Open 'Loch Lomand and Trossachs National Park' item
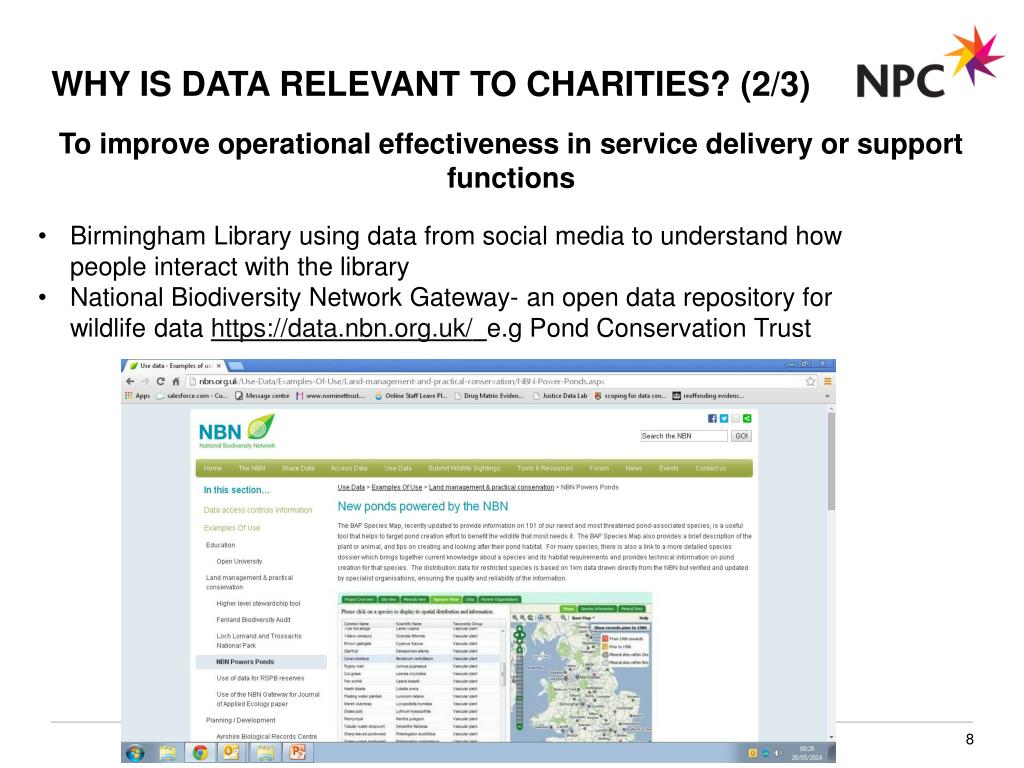 tap(259, 641)
